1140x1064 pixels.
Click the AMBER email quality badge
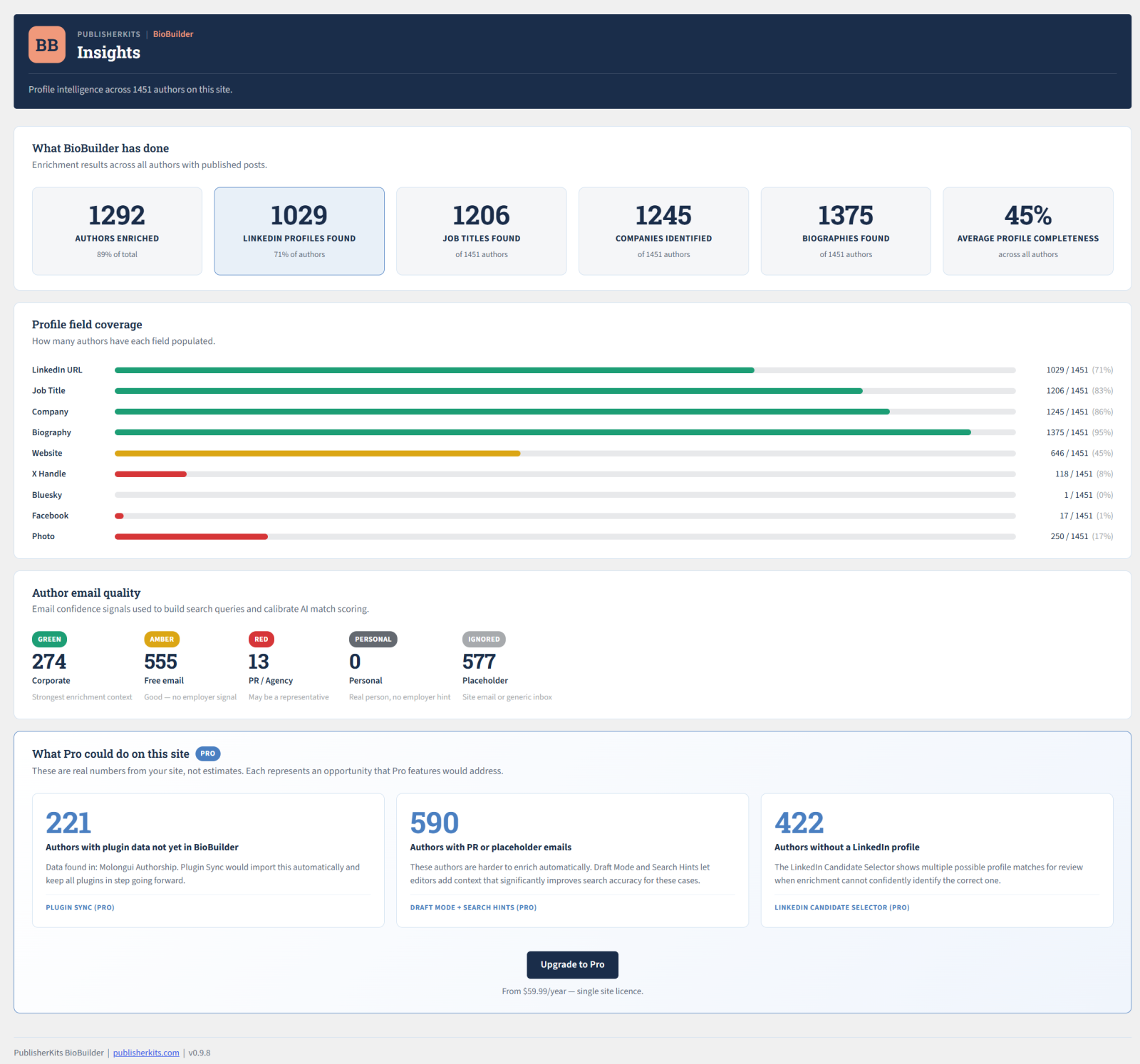162,639
